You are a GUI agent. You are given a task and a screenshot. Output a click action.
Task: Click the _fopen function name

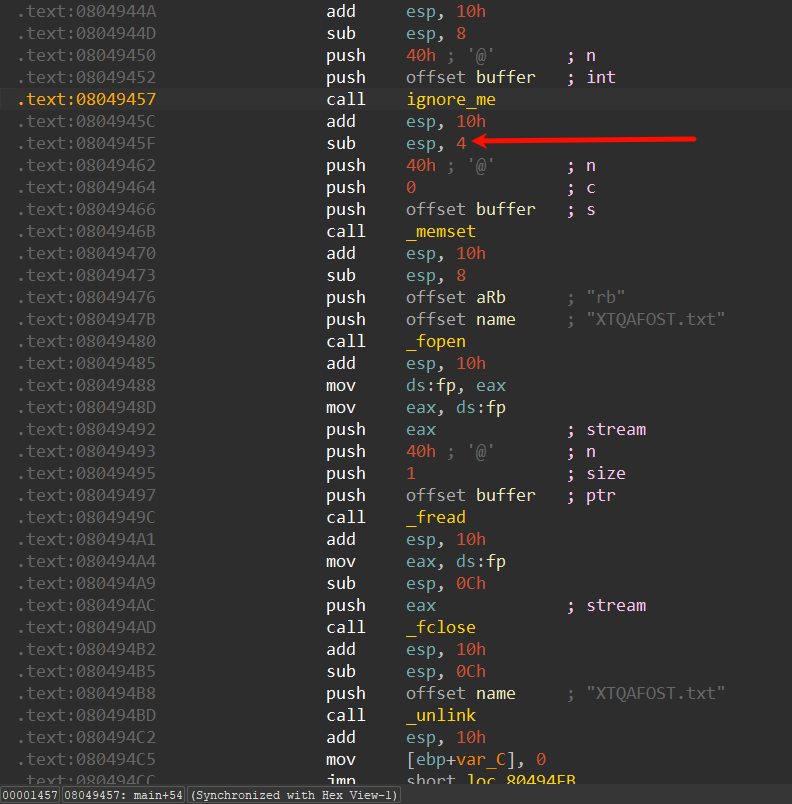(x=436, y=341)
